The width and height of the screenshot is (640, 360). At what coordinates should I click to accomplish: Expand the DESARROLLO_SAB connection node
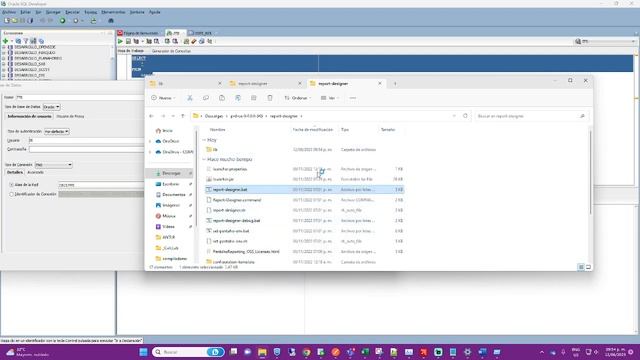[4, 64]
